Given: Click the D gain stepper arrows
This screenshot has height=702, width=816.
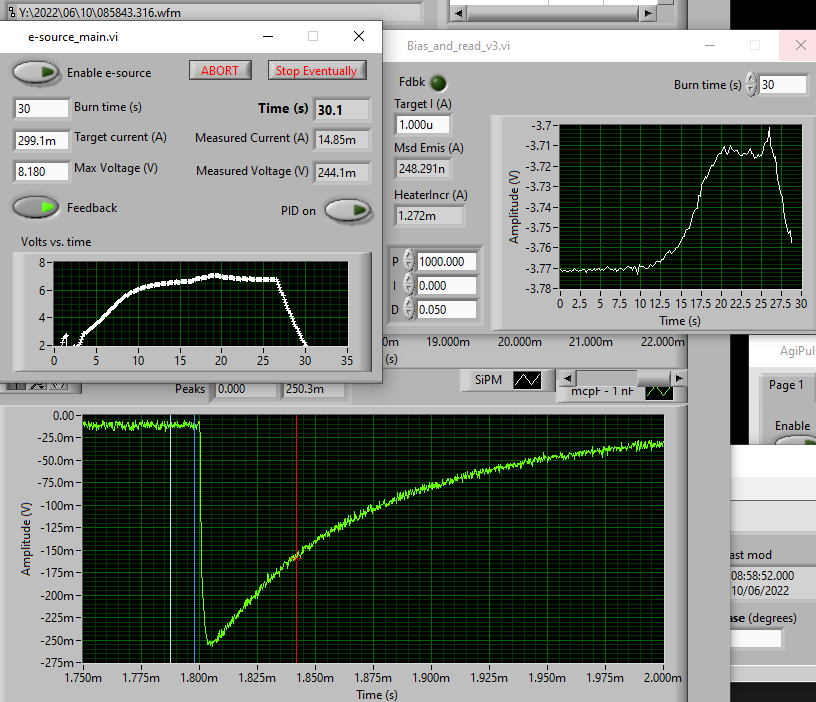Looking at the screenshot, I should pos(409,310).
